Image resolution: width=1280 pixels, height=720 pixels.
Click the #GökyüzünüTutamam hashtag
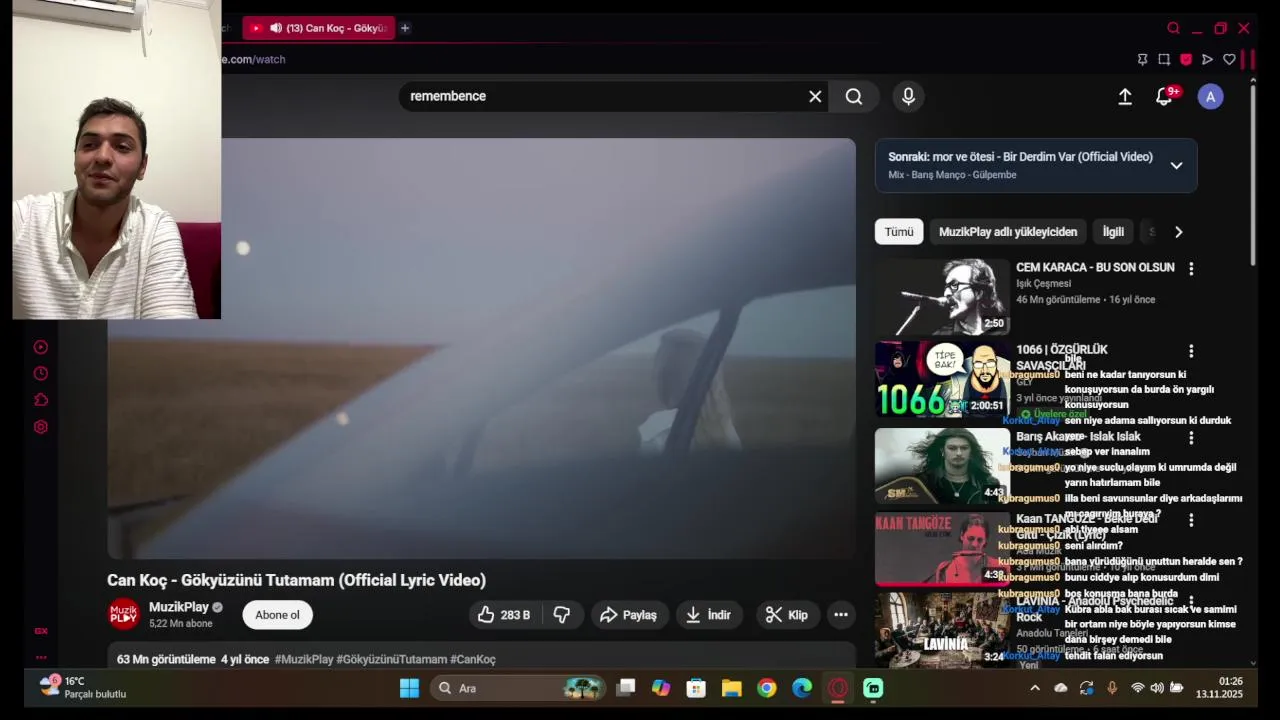[x=392, y=659]
